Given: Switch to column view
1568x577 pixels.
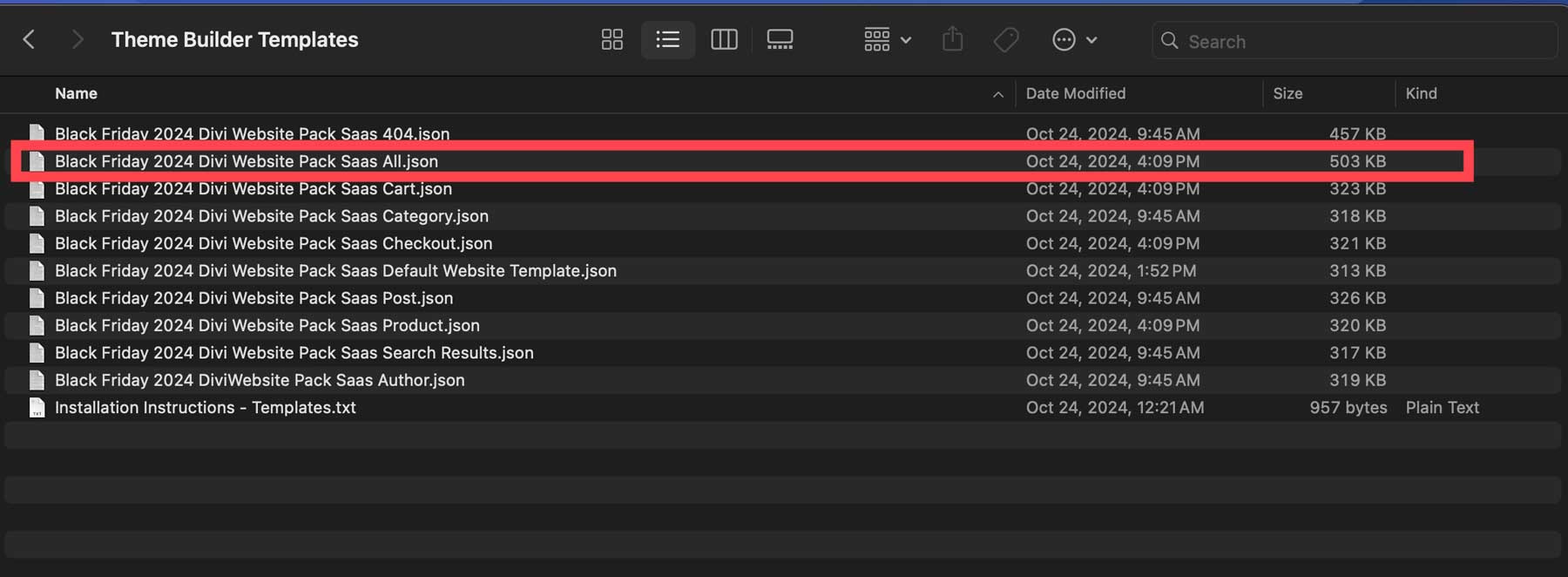Looking at the screenshot, I should click(x=724, y=39).
